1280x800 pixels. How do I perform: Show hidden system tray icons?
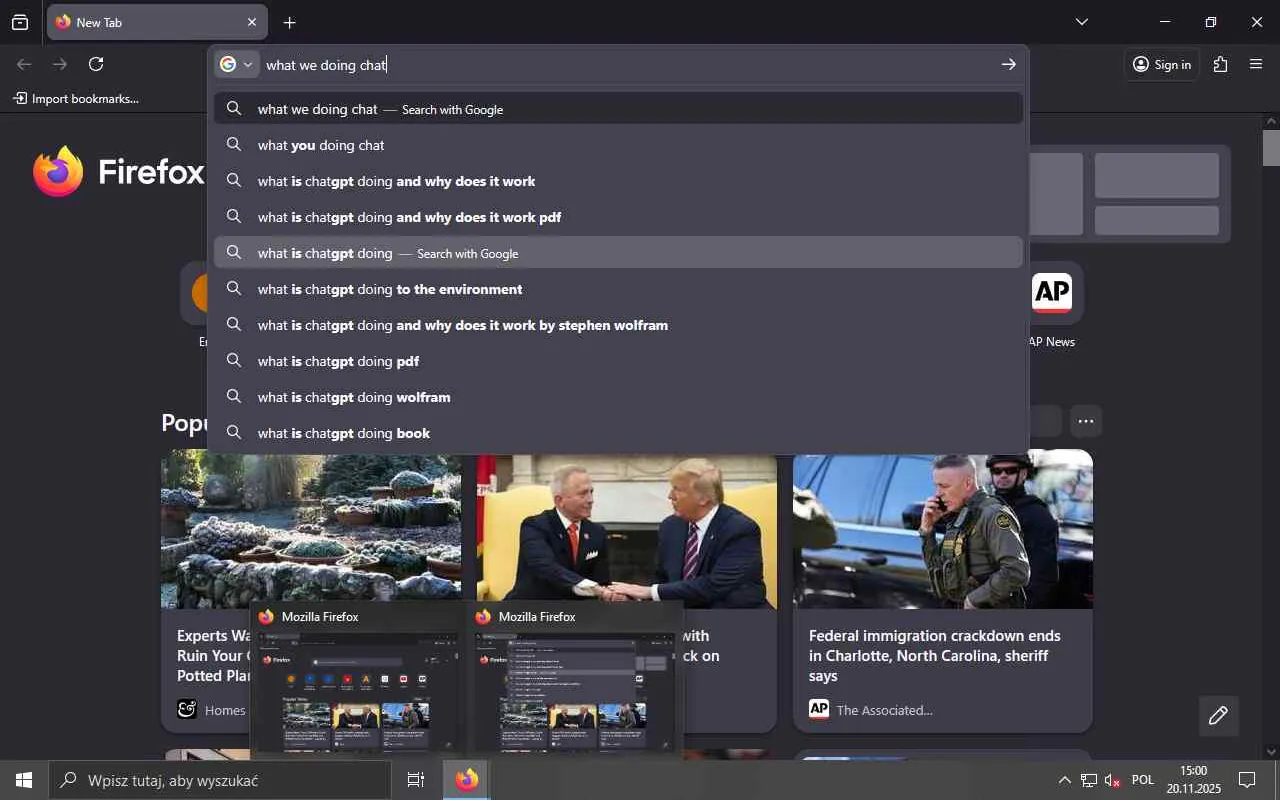click(1064, 780)
